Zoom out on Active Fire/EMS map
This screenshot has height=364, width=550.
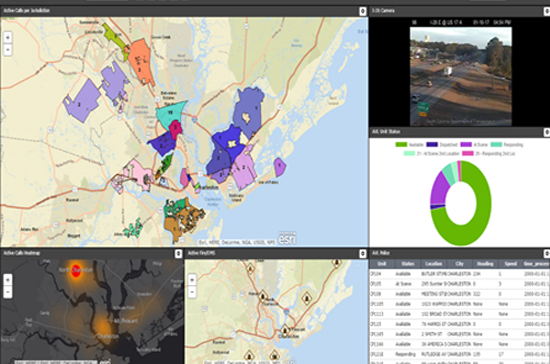192,292
